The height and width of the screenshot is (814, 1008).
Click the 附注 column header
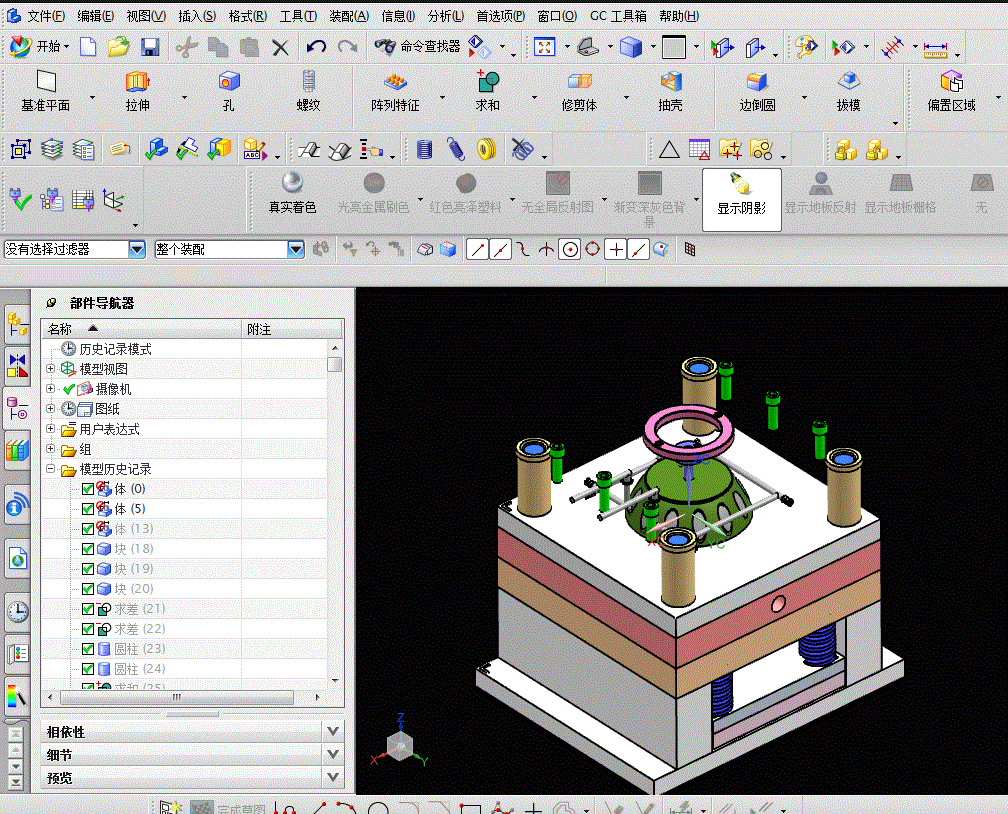(x=292, y=329)
